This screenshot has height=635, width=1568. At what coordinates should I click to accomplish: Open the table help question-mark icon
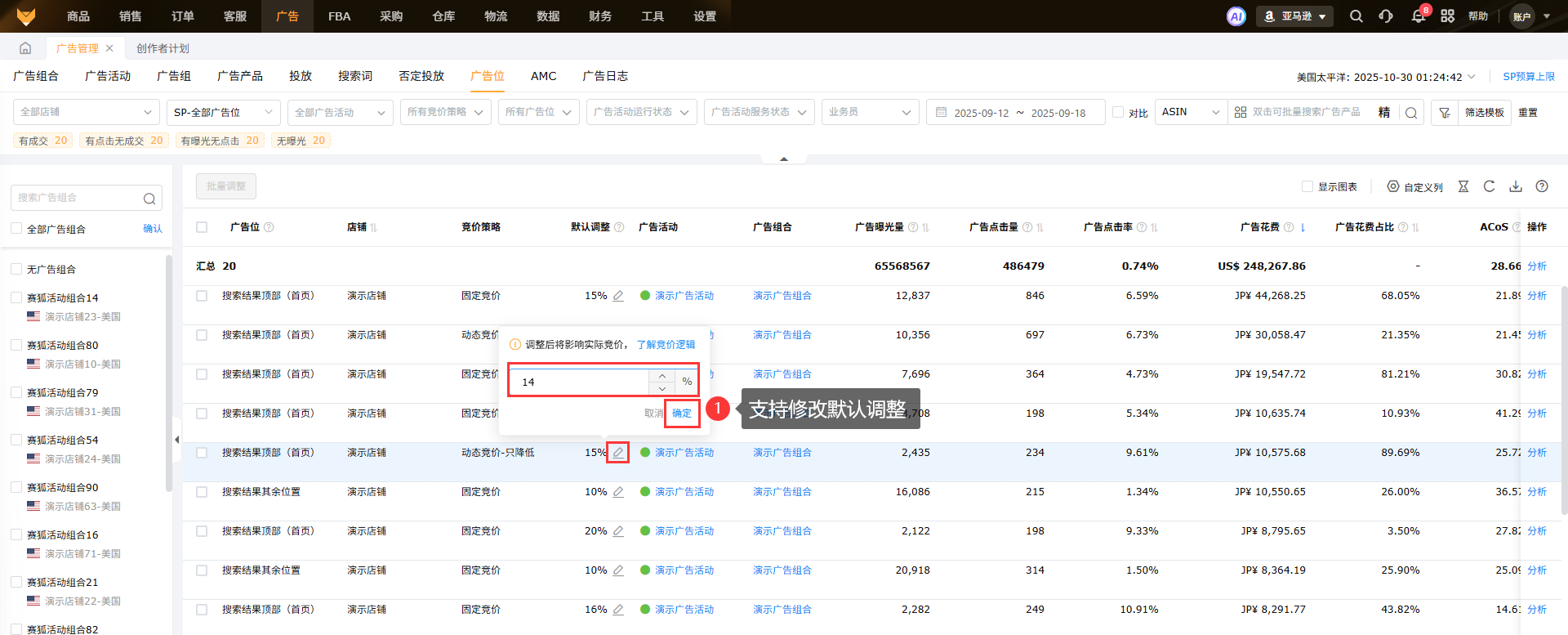[1542, 186]
